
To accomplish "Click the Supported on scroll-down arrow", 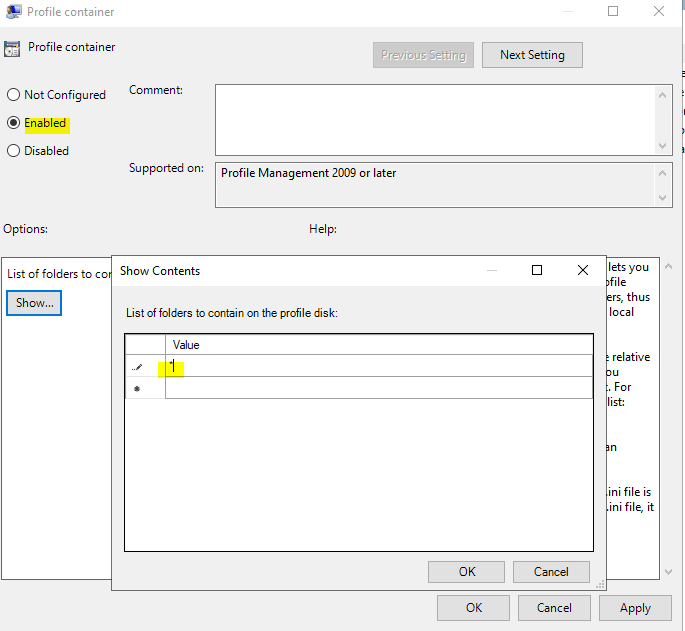I will pos(664,198).
